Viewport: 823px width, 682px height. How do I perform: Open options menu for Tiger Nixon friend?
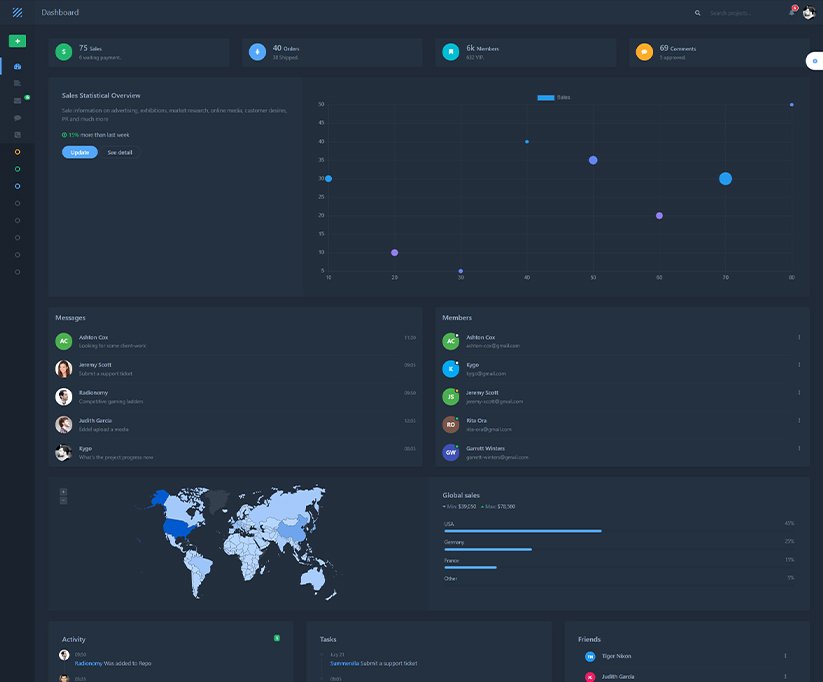pyautogui.click(x=785, y=656)
